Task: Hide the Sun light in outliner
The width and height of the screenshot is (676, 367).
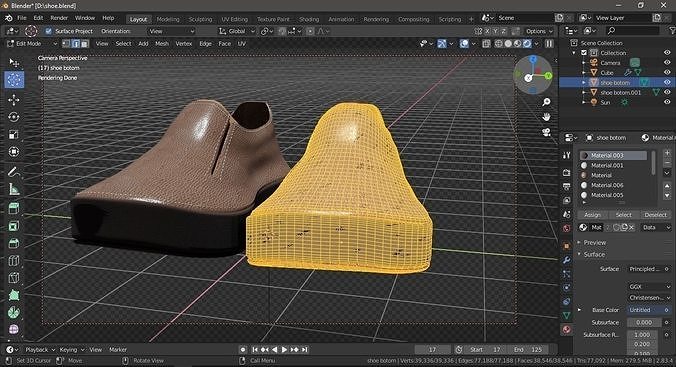Action: [667, 102]
